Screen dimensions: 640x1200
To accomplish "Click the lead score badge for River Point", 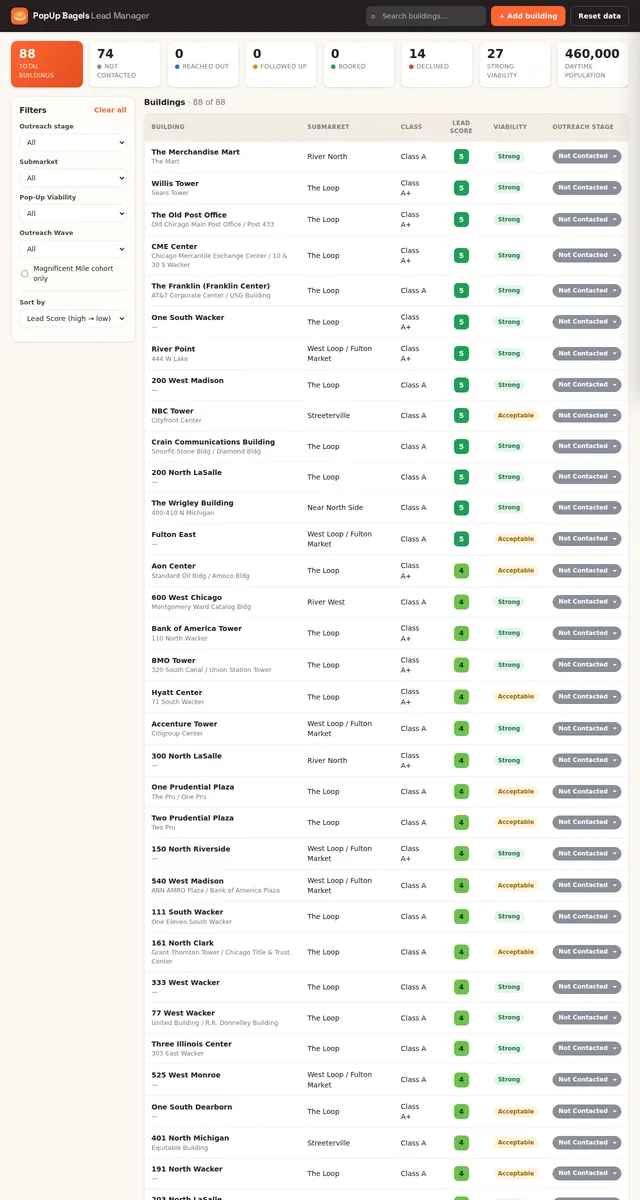I will click(x=461, y=353).
